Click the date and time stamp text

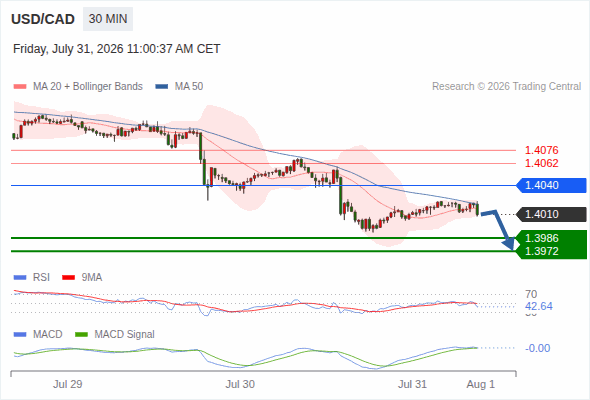pos(117,49)
